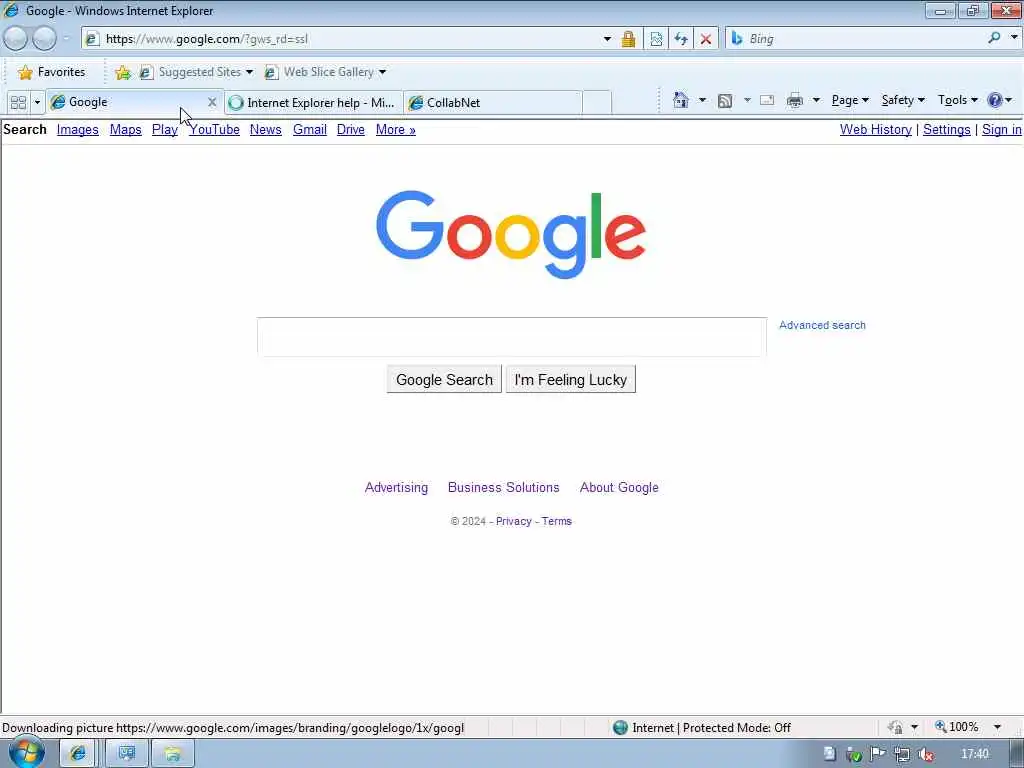This screenshot has height=768, width=1024.
Task: Click the zoom magnifier icon in status bar
Action: click(x=941, y=726)
